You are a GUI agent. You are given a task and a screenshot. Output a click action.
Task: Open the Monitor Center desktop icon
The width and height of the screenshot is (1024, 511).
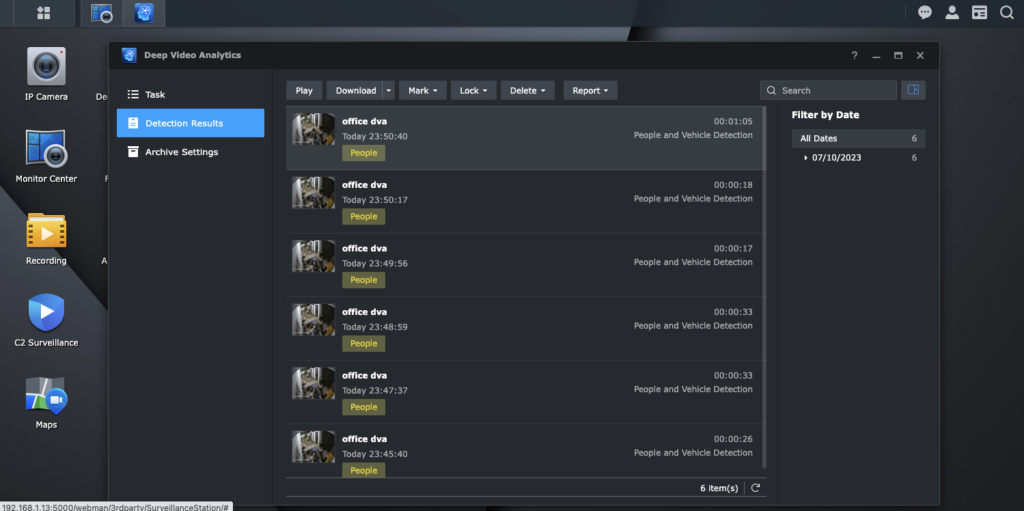pyautogui.click(x=46, y=149)
